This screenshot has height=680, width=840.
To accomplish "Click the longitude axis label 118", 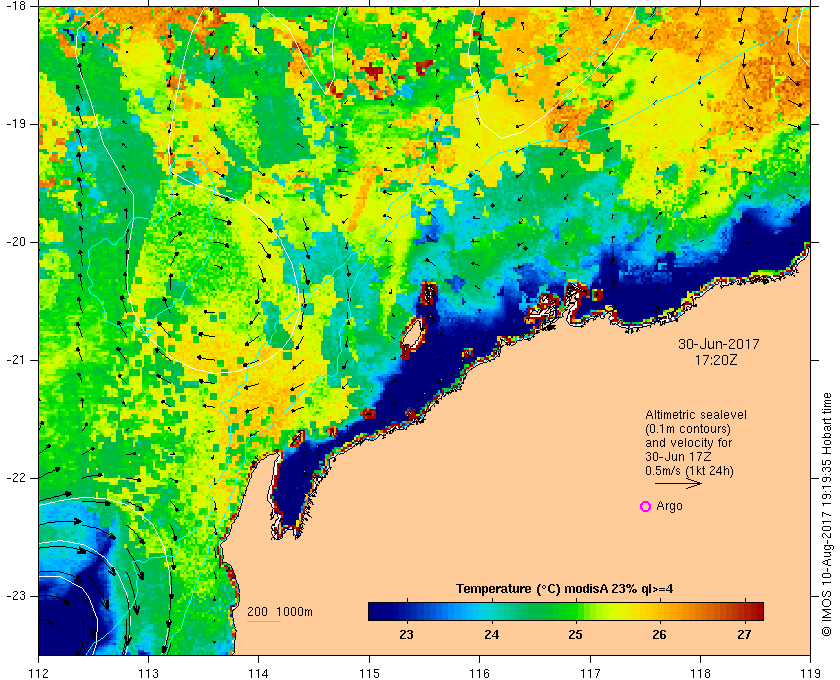I will [700, 672].
